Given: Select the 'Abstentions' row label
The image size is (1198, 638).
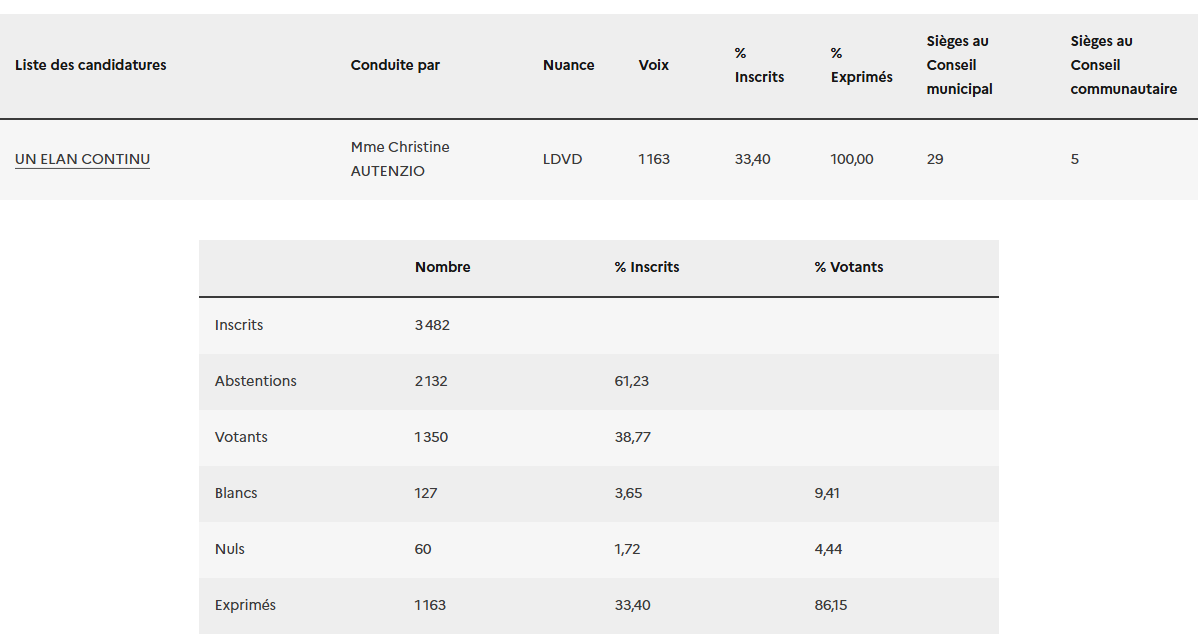Looking at the screenshot, I should coord(255,381).
